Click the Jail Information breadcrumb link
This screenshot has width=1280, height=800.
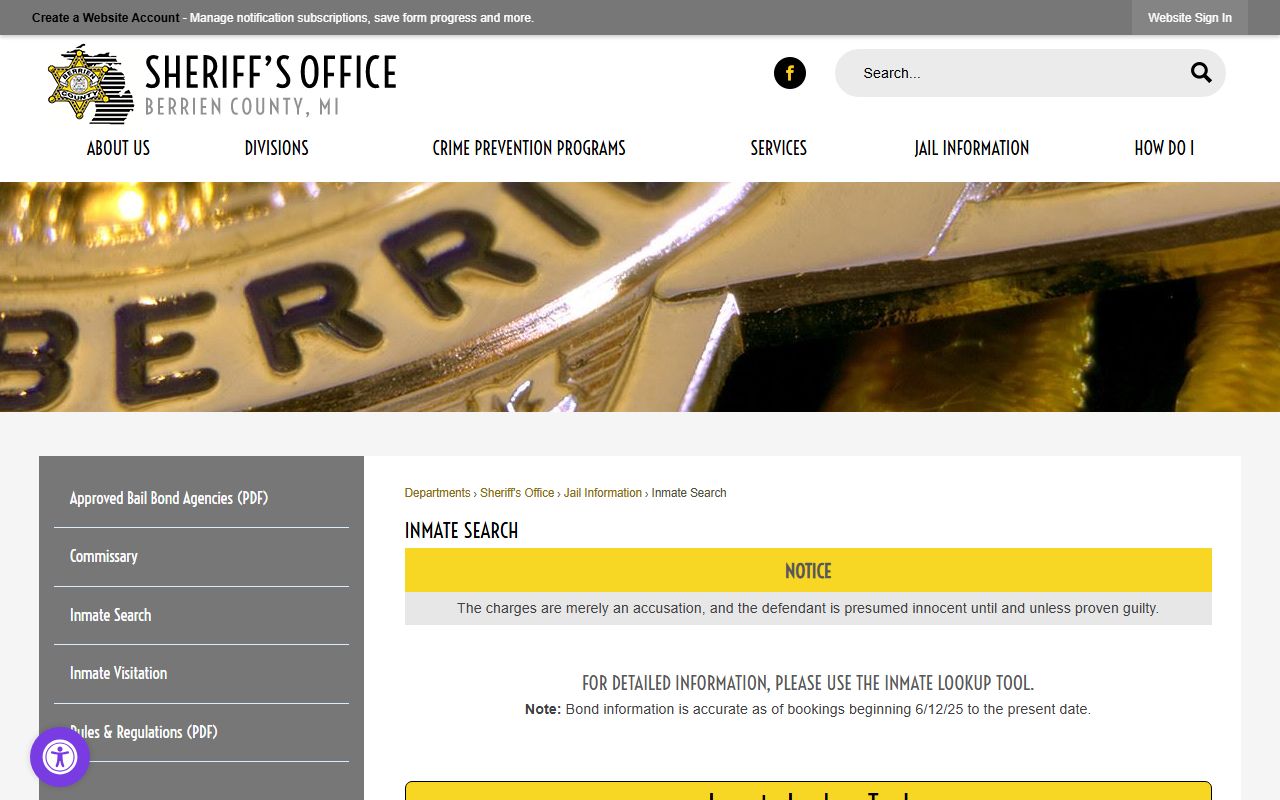[602, 493]
